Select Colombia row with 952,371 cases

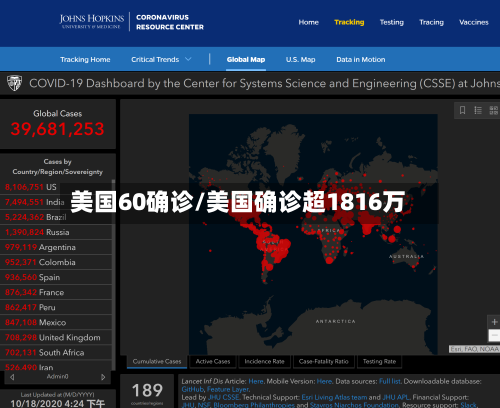(x=56, y=262)
